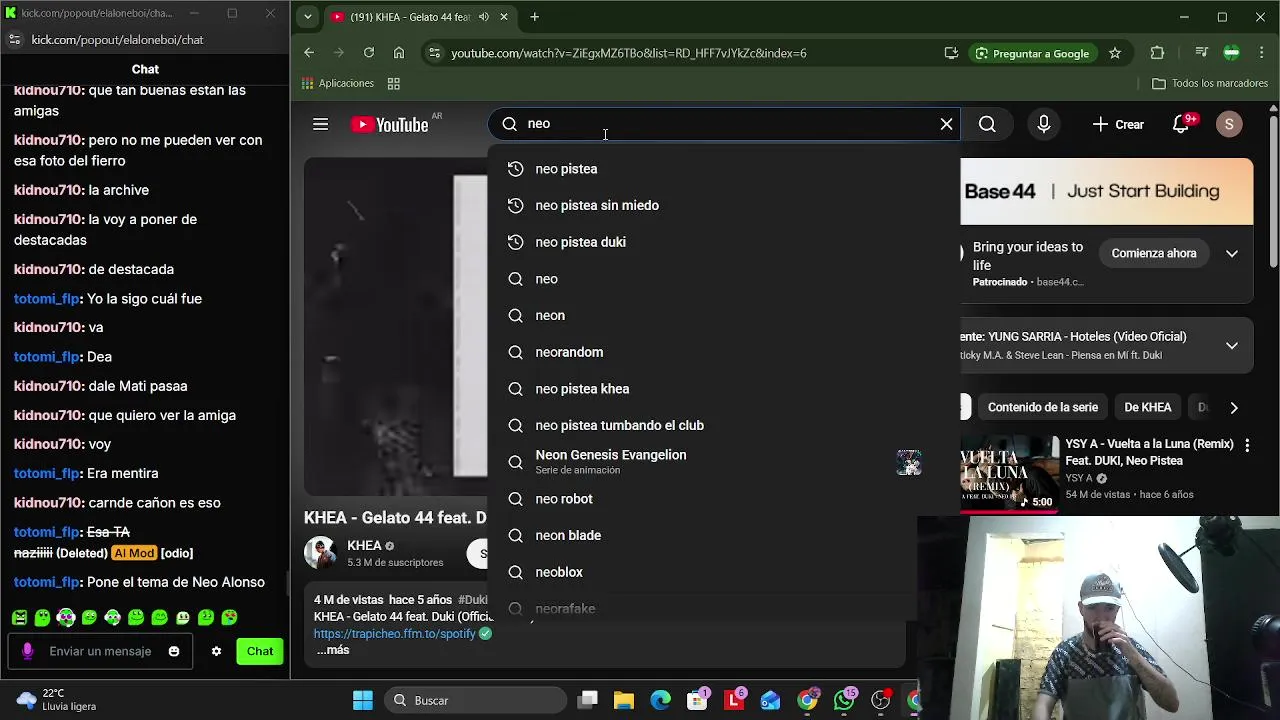1280x720 pixels.
Task: Open WhatsApp from the taskbar
Action: tap(844, 700)
